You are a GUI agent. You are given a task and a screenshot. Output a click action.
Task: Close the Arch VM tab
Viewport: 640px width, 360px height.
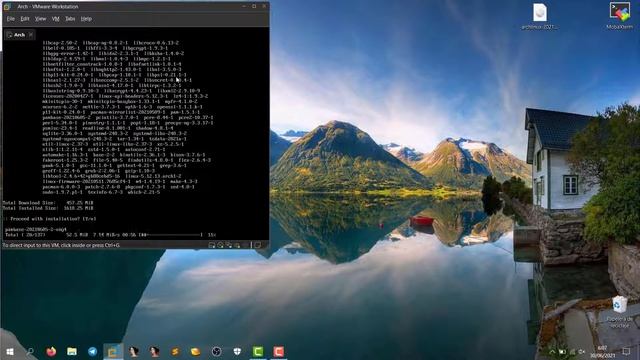point(31,35)
